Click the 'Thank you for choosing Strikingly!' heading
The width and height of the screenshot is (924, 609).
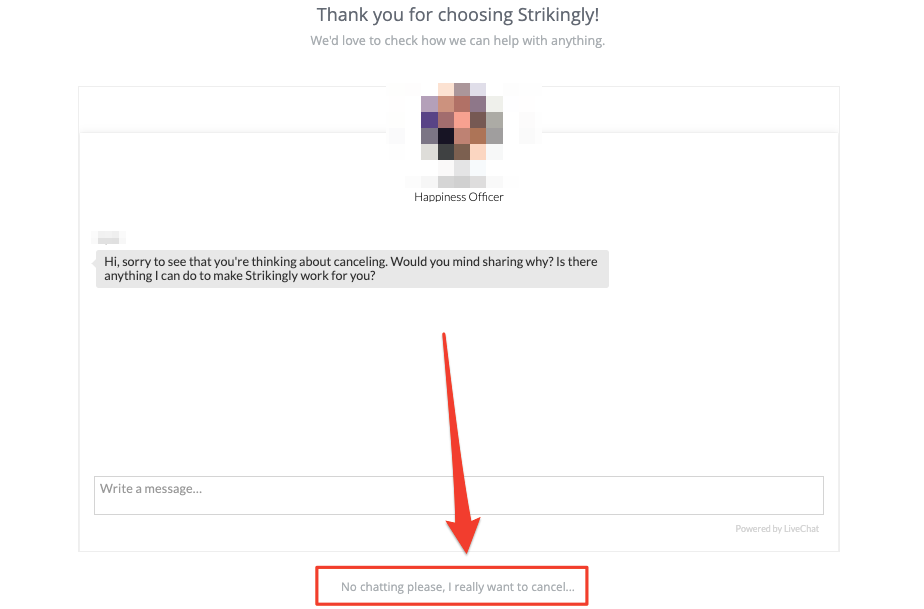(x=458, y=15)
